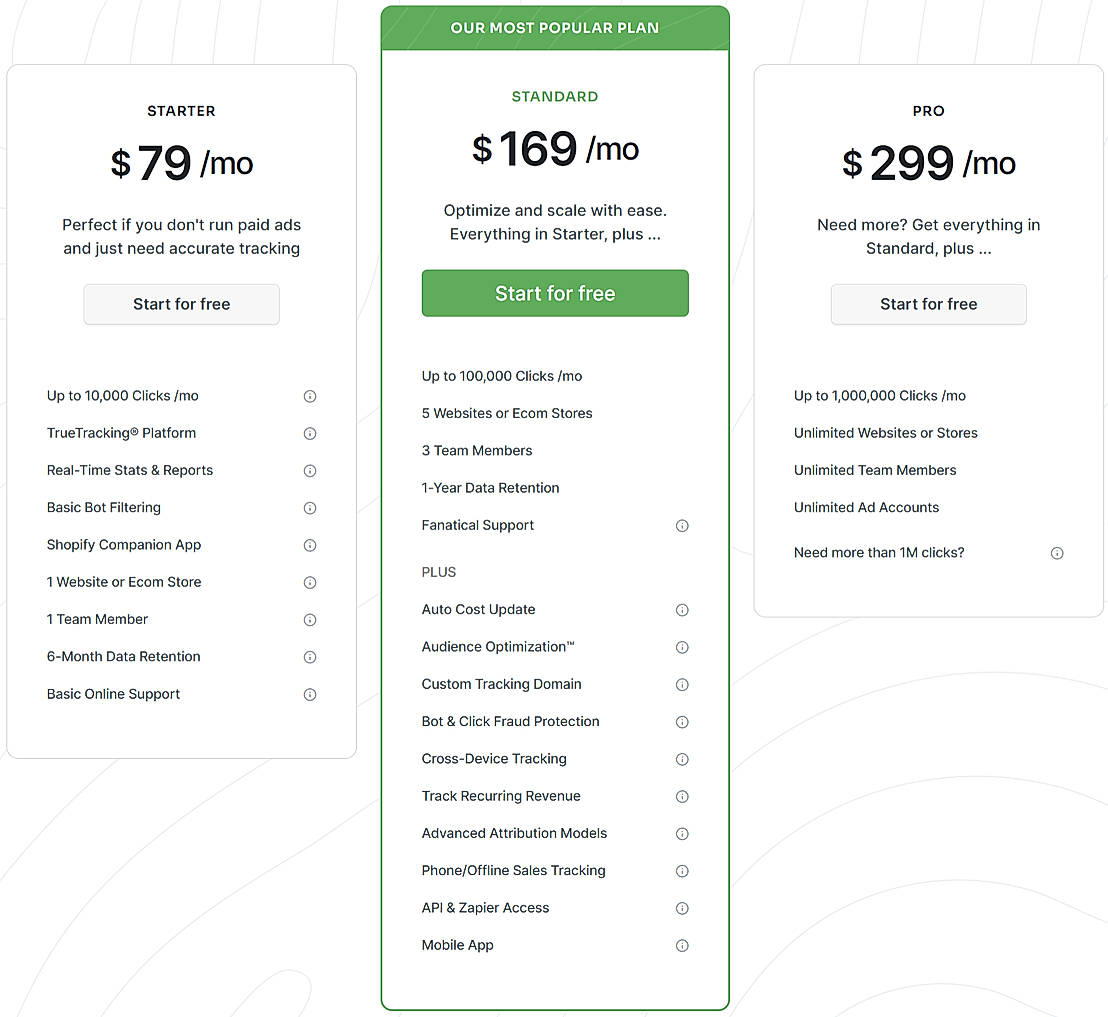Image resolution: width=1108 pixels, height=1017 pixels.
Task: Click info icon next to Real-Time Stats & Reports
Action: [x=310, y=471]
